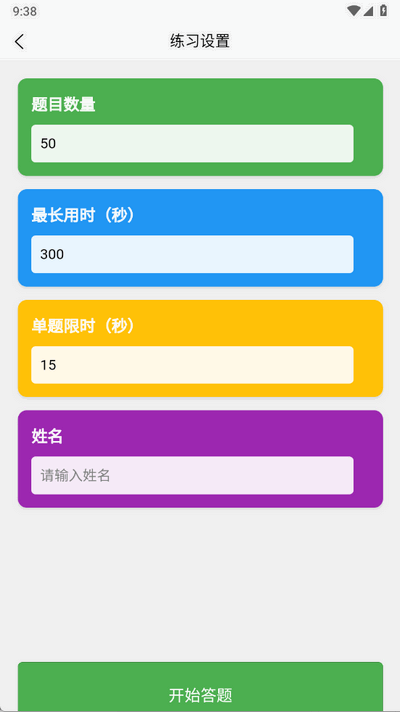This screenshot has height=712, width=400.
Task: Select the purple name card
Action: coord(200,459)
